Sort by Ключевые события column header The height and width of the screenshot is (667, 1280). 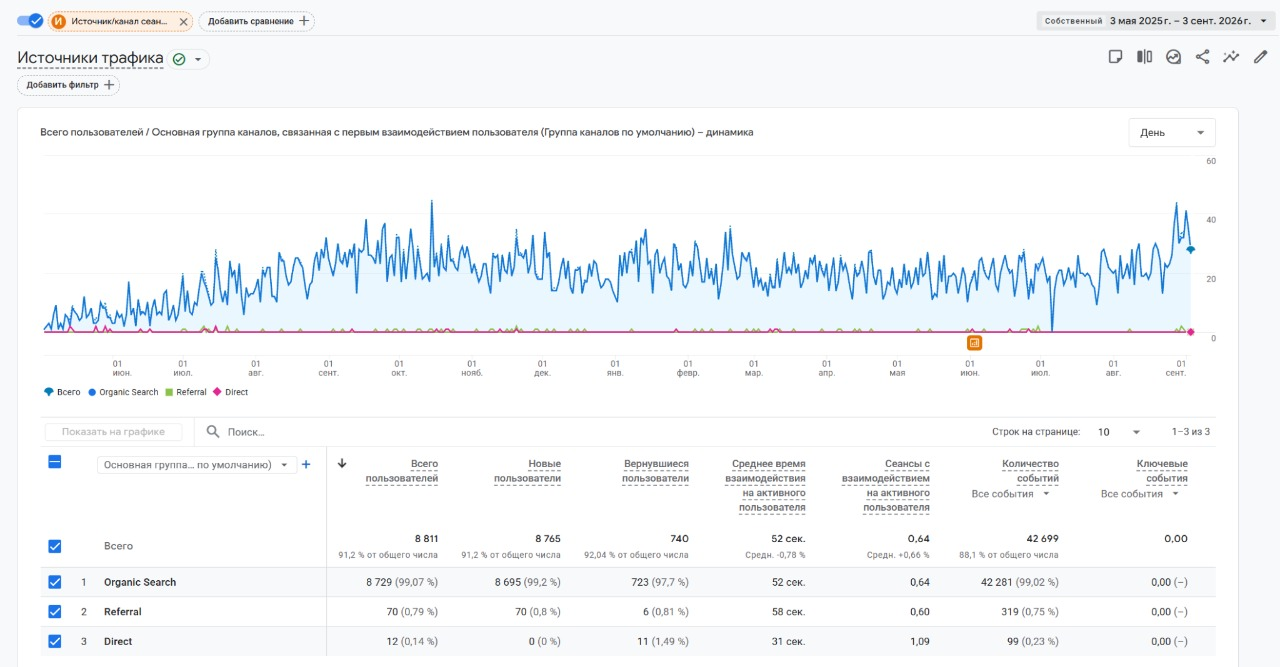(1162, 471)
